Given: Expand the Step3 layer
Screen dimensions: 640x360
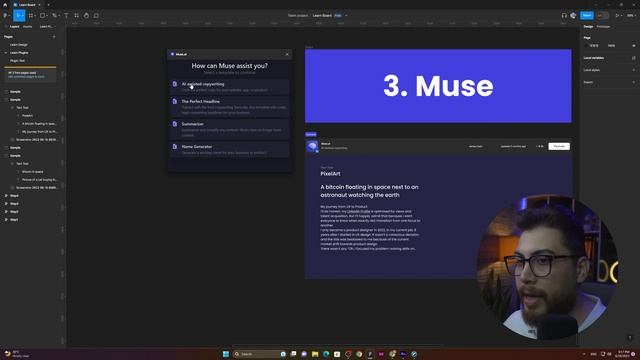Looking at the screenshot, I should point(6,203).
